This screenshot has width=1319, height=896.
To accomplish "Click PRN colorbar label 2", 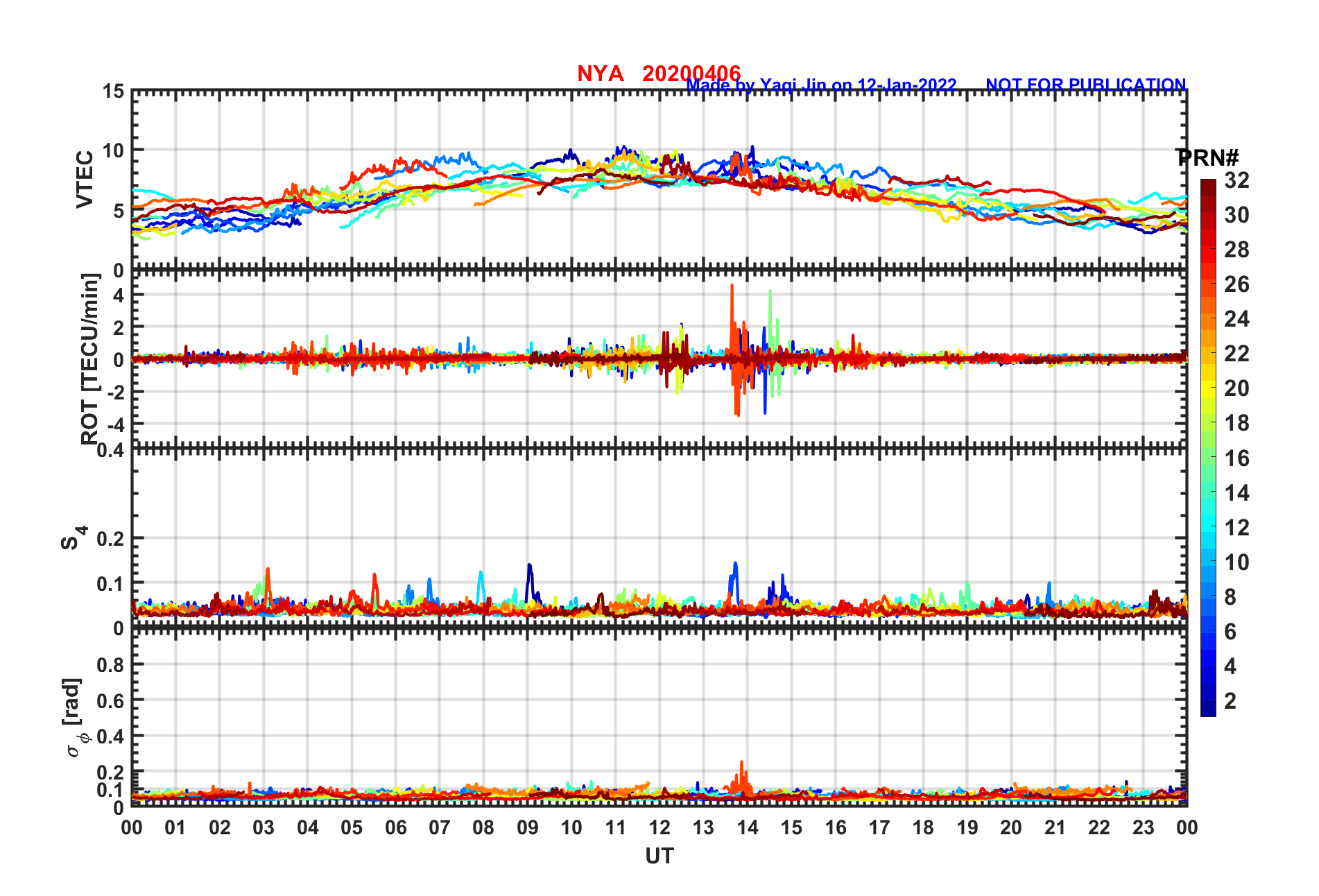I will pyautogui.click(x=1230, y=701).
